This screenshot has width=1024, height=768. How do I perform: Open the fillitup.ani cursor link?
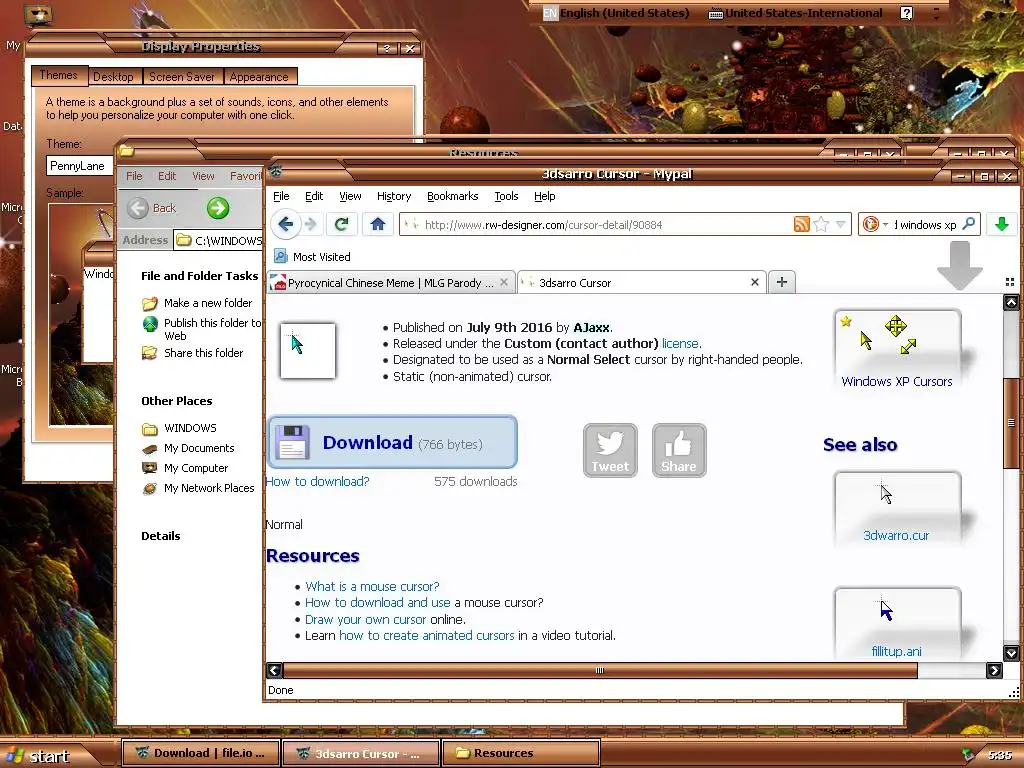pyautogui.click(x=897, y=651)
